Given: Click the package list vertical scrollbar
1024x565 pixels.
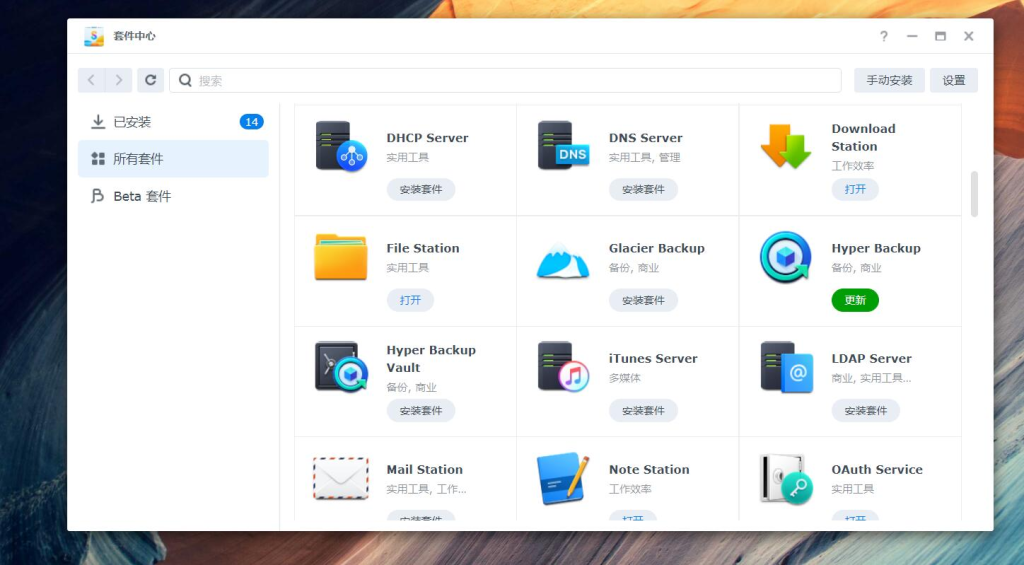Looking at the screenshot, I should pos(974,193).
